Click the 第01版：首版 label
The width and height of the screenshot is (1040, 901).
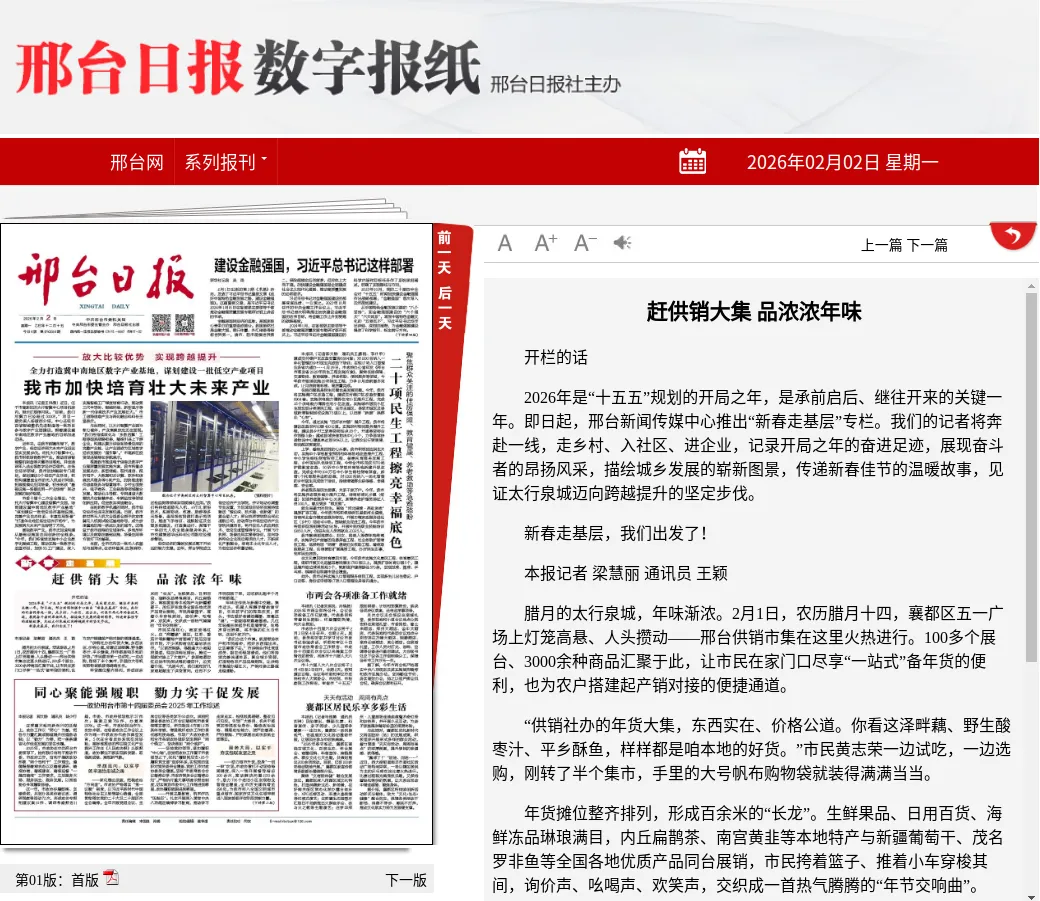pyautogui.click(x=57, y=880)
